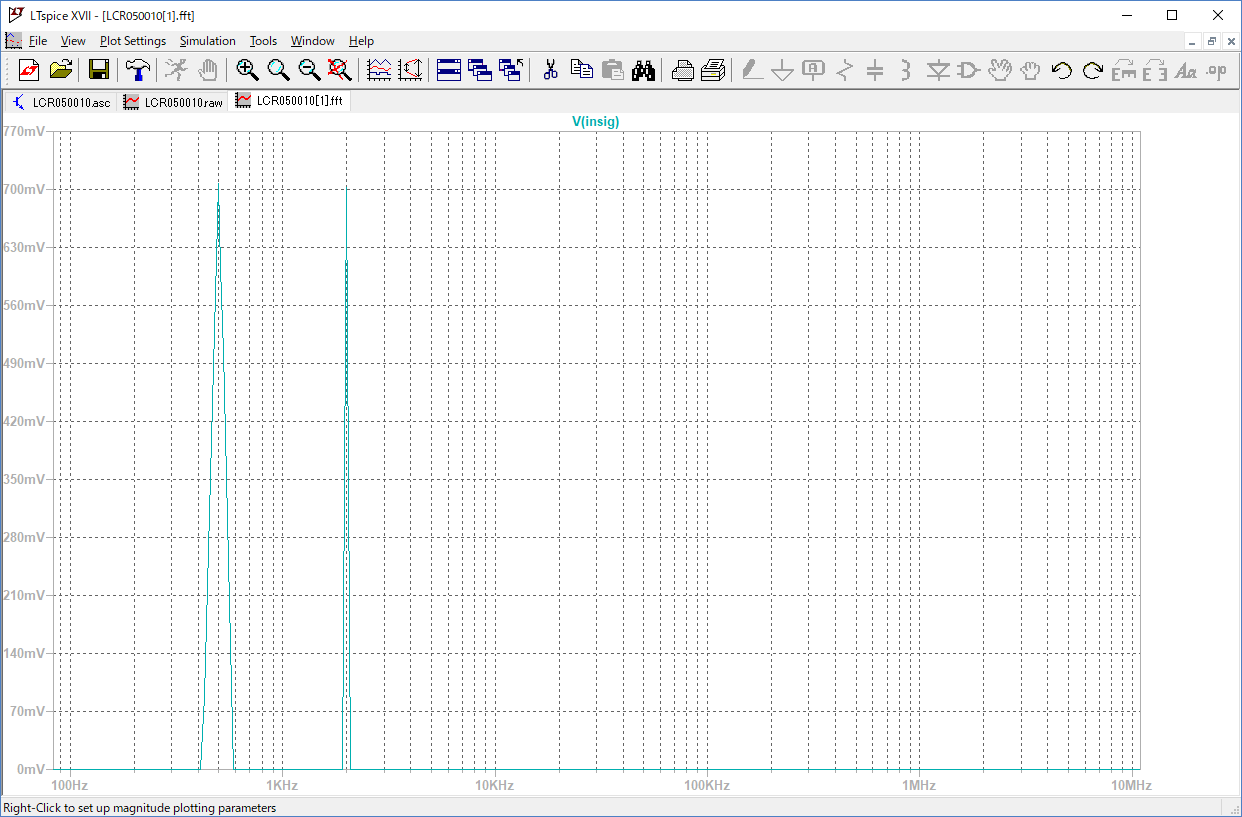Switch to the LCR050010.asc schematic tab
Viewport: 1242px width, 817px height.
pos(61,102)
